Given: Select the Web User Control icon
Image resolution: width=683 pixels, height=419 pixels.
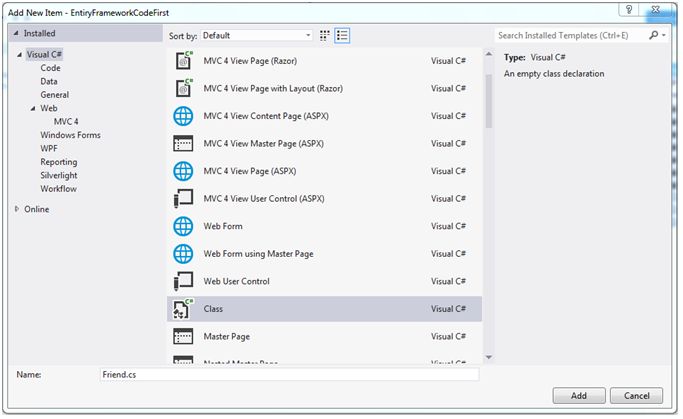Looking at the screenshot, I should [x=184, y=281].
